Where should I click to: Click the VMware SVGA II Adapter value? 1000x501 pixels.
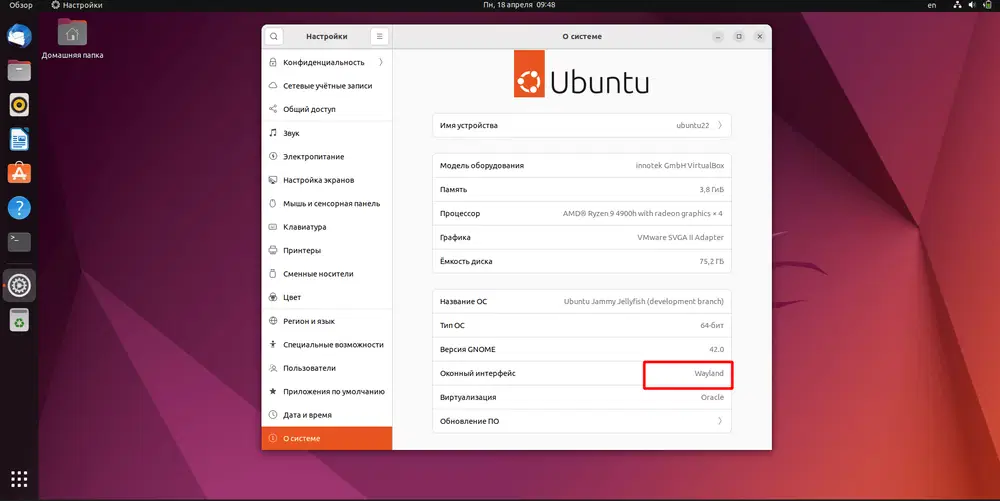tap(680, 237)
